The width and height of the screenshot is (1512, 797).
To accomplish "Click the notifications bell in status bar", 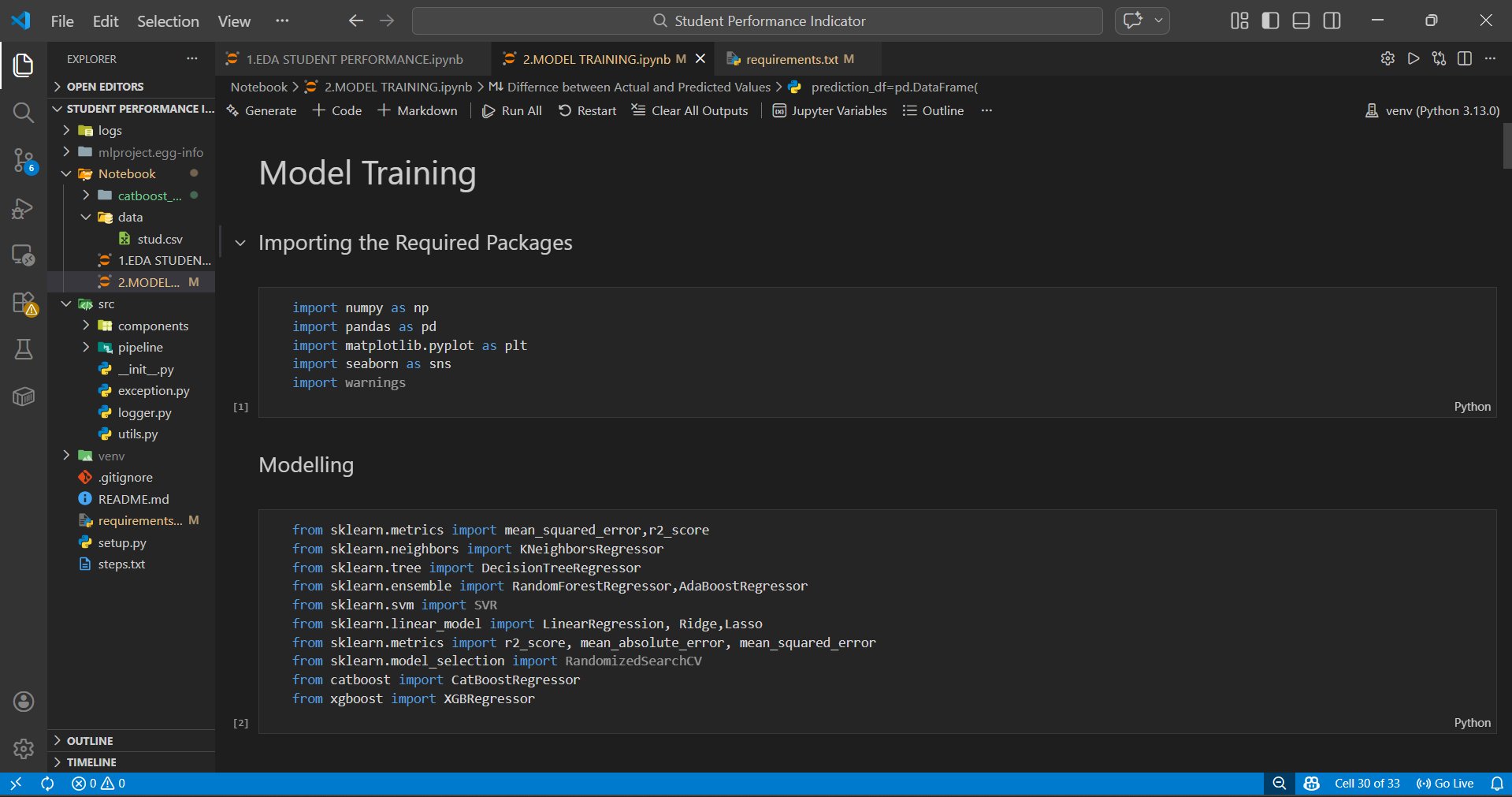I will tap(1497, 784).
